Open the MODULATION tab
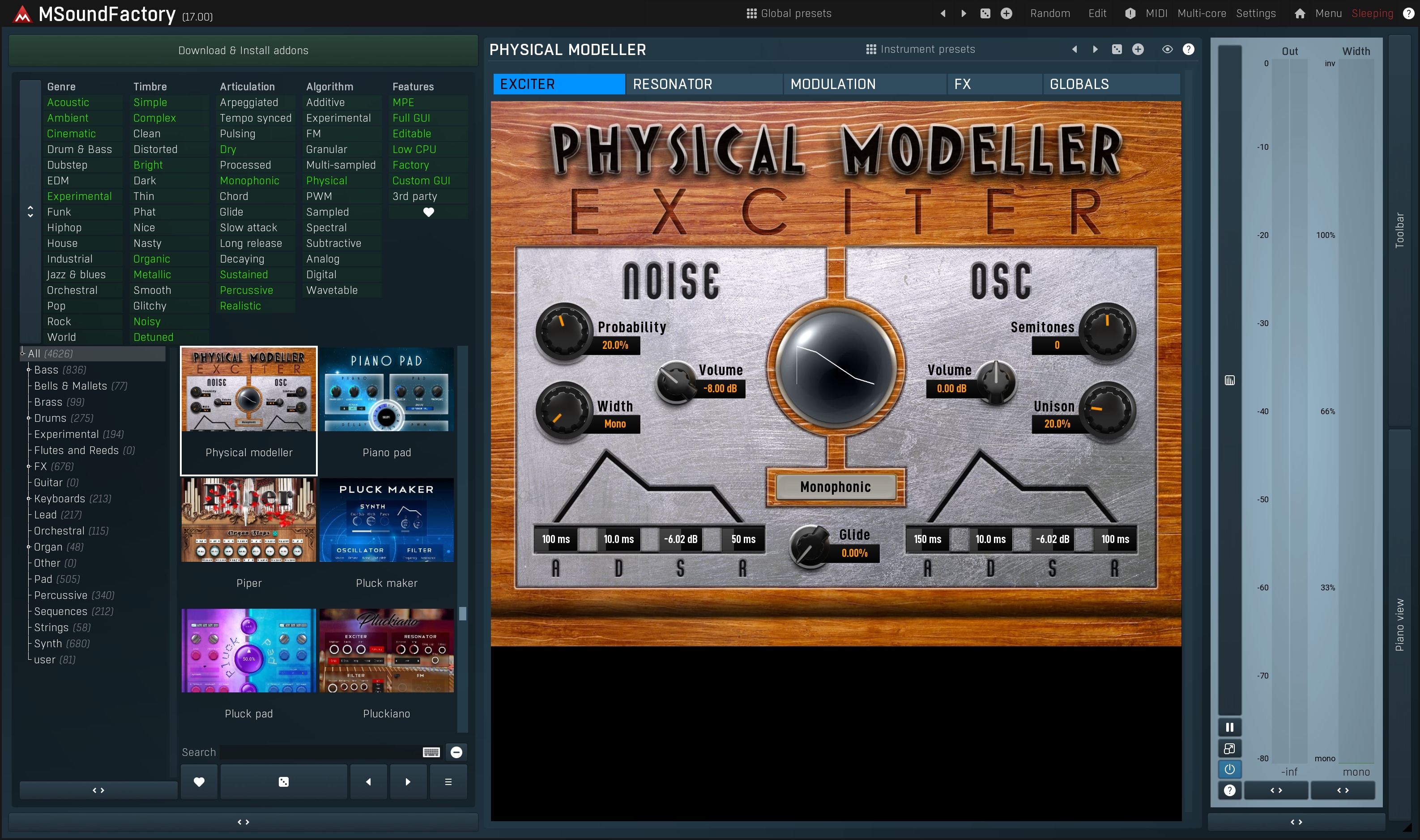 point(832,84)
